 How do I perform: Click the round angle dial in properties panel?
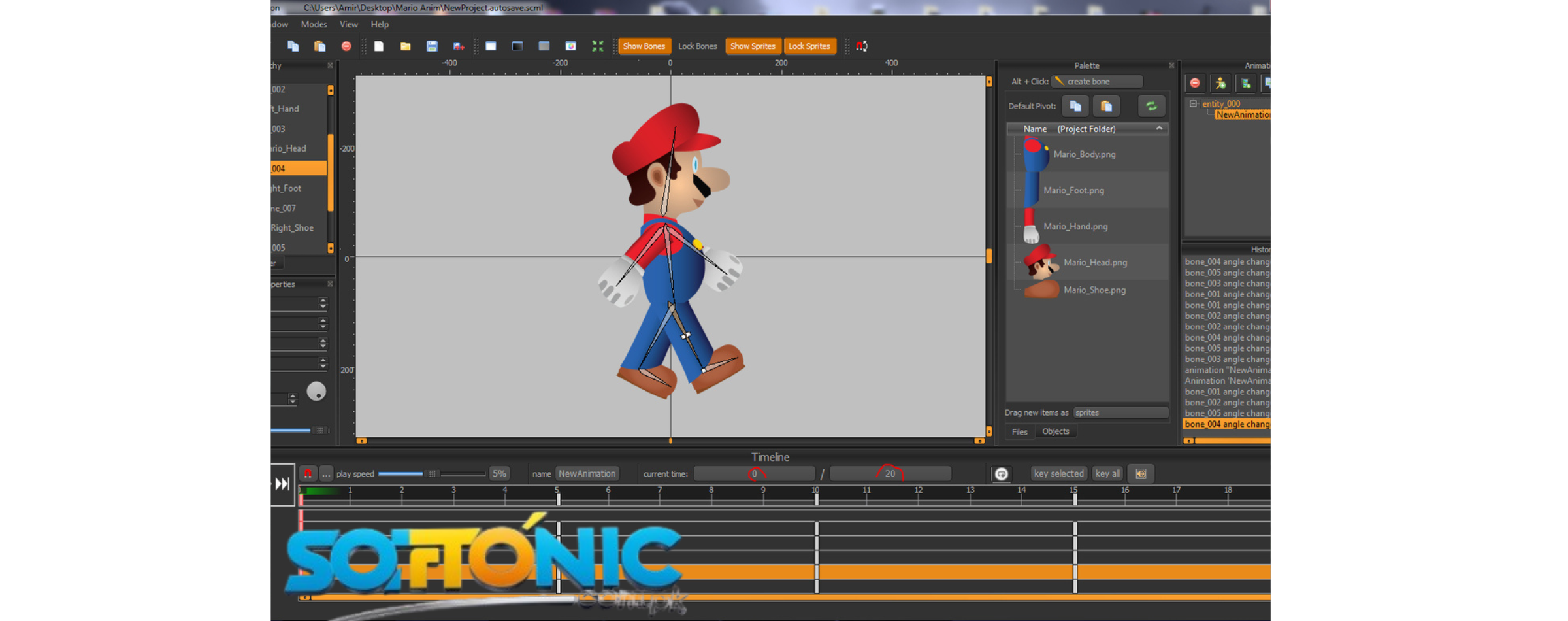coord(316,391)
